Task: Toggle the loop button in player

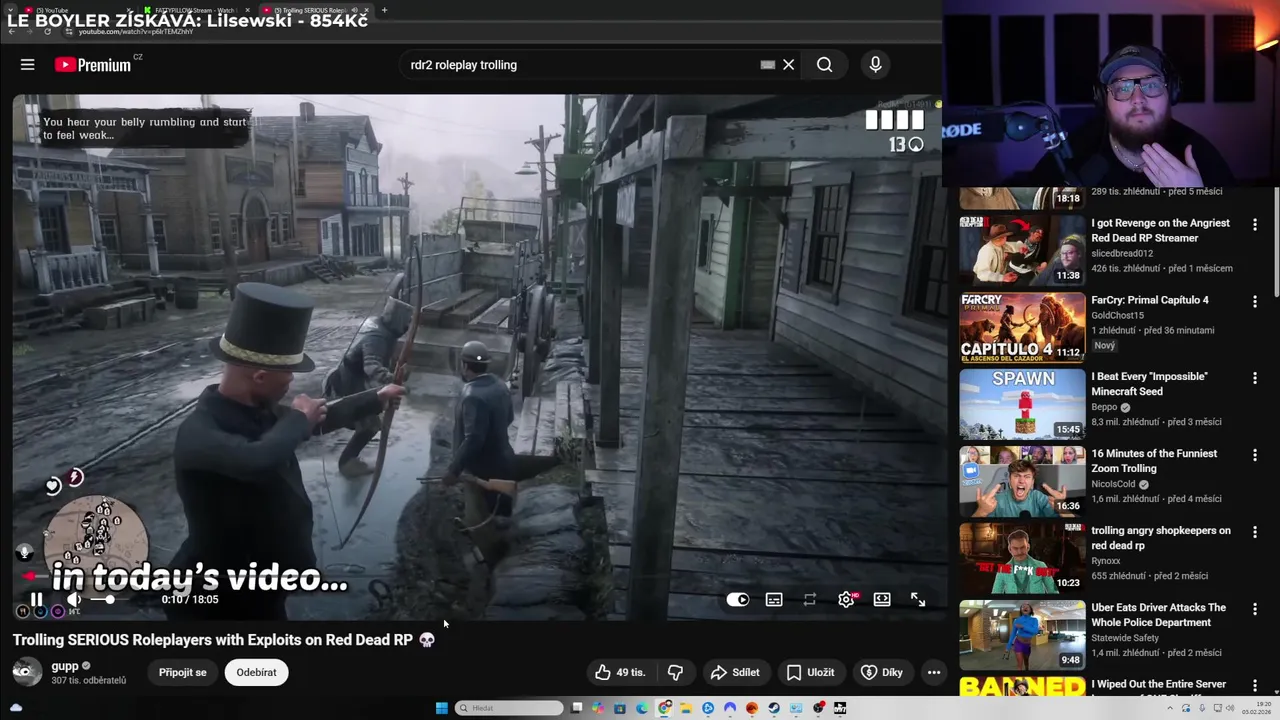Action: click(810, 600)
